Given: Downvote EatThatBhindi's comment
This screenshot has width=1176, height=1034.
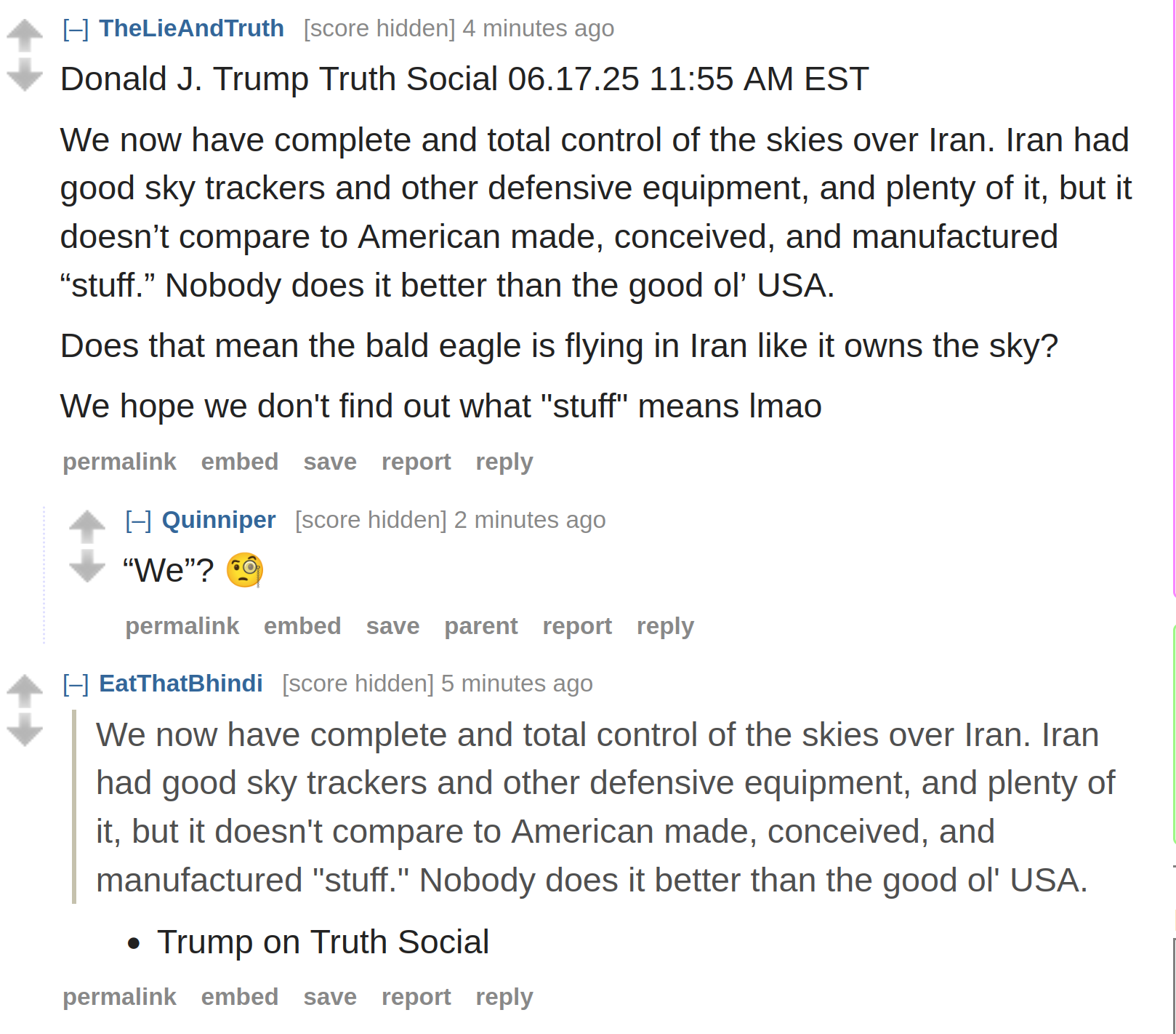Looking at the screenshot, I should click(25, 730).
